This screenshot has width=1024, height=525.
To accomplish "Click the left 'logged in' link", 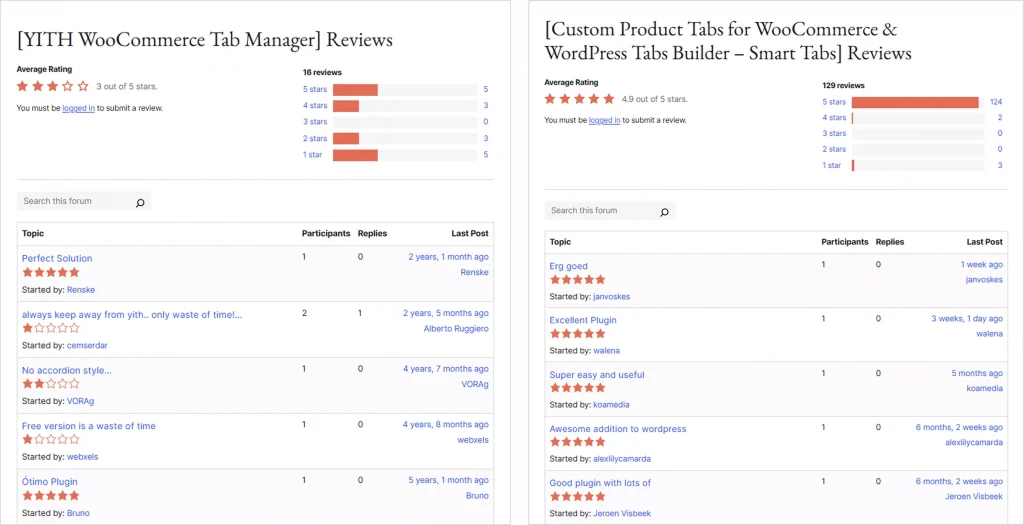I will (78, 108).
